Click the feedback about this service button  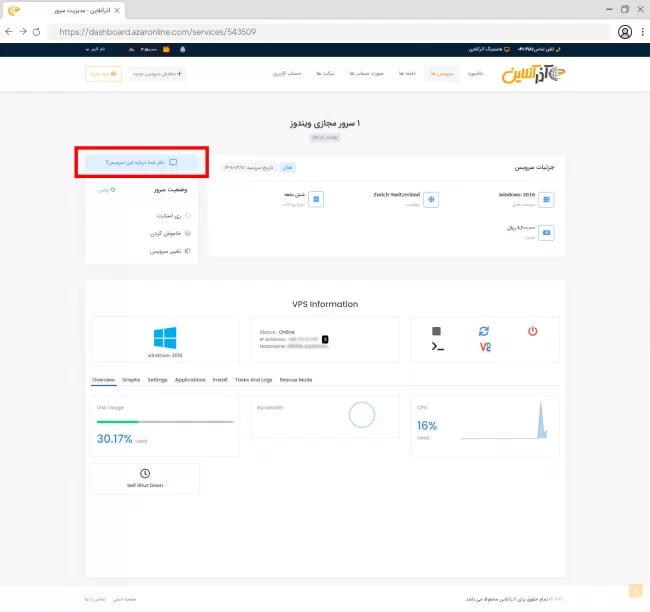coord(141,162)
